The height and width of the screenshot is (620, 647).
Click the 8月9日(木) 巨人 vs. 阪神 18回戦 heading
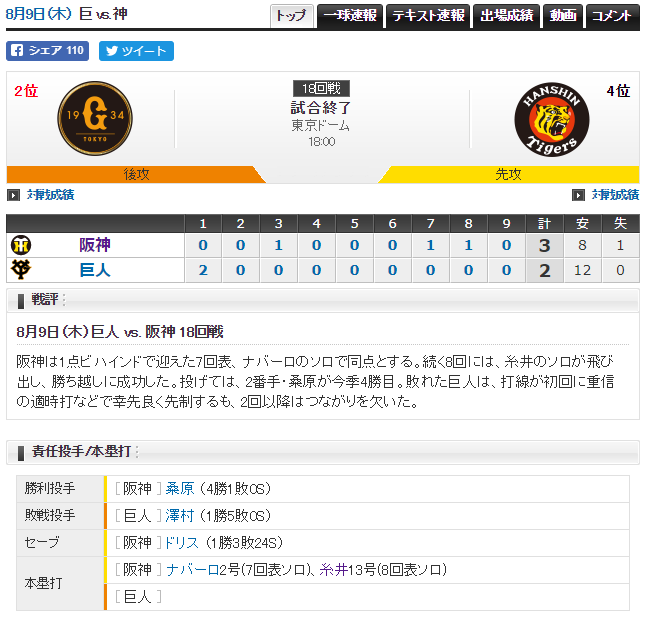120,332
